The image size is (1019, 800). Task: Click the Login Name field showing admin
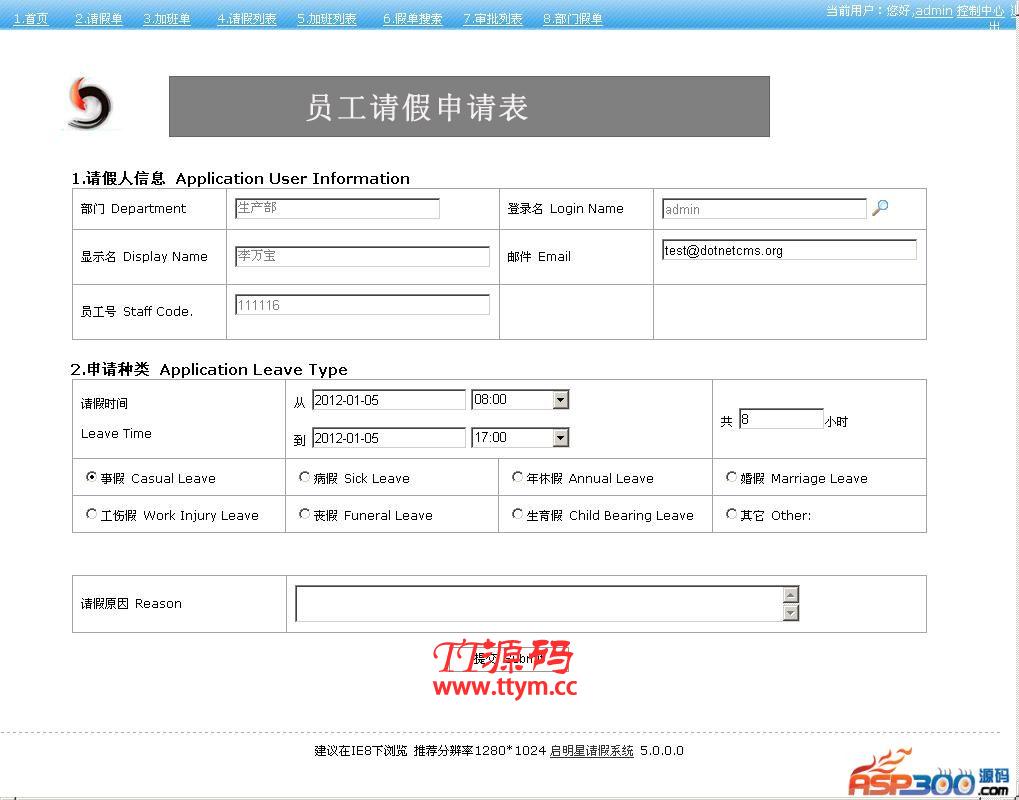point(764,209)
